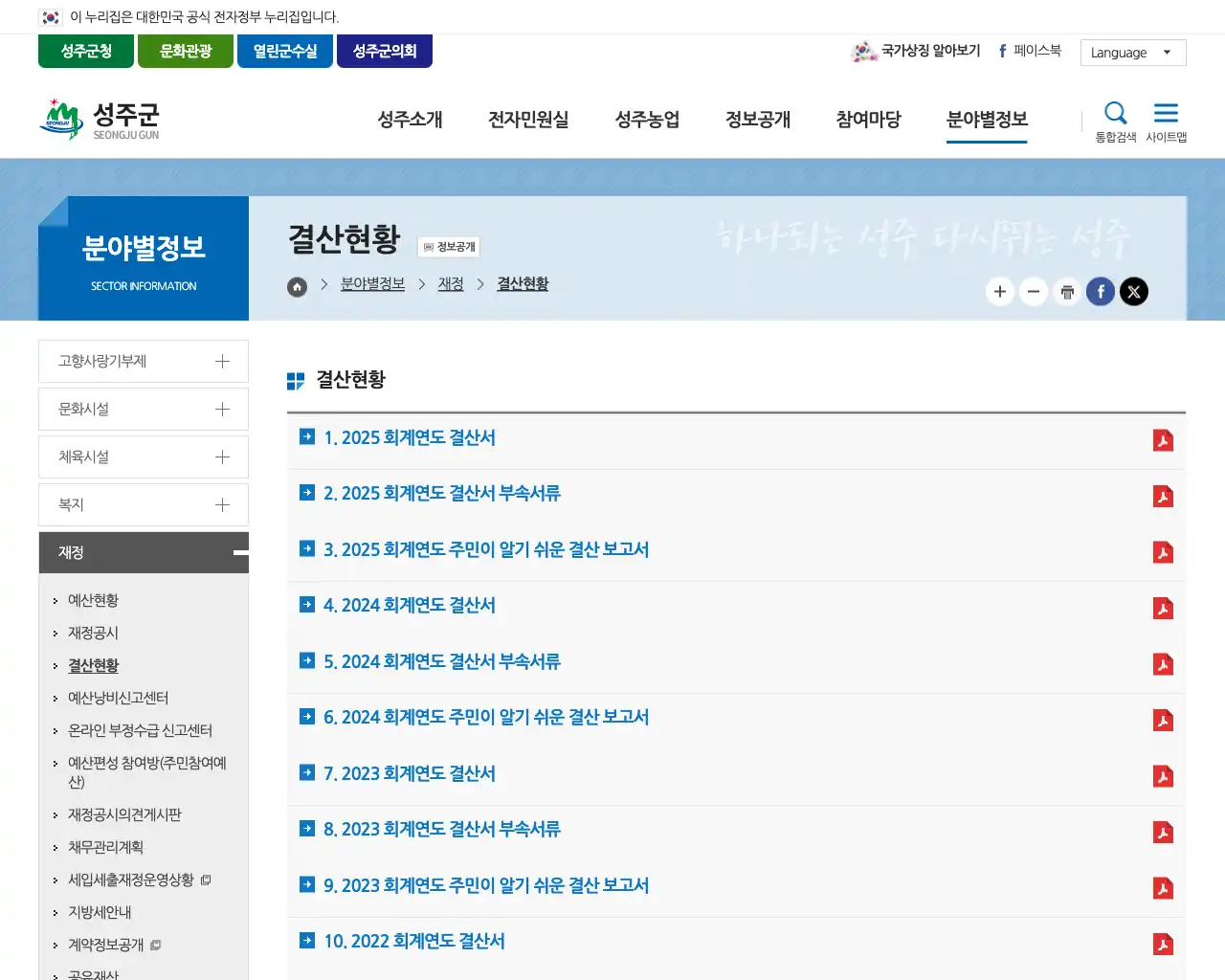Open 예산현황 in the sidebar
1225x980 pixels.
pyautogui.click(x=93, y=601)
